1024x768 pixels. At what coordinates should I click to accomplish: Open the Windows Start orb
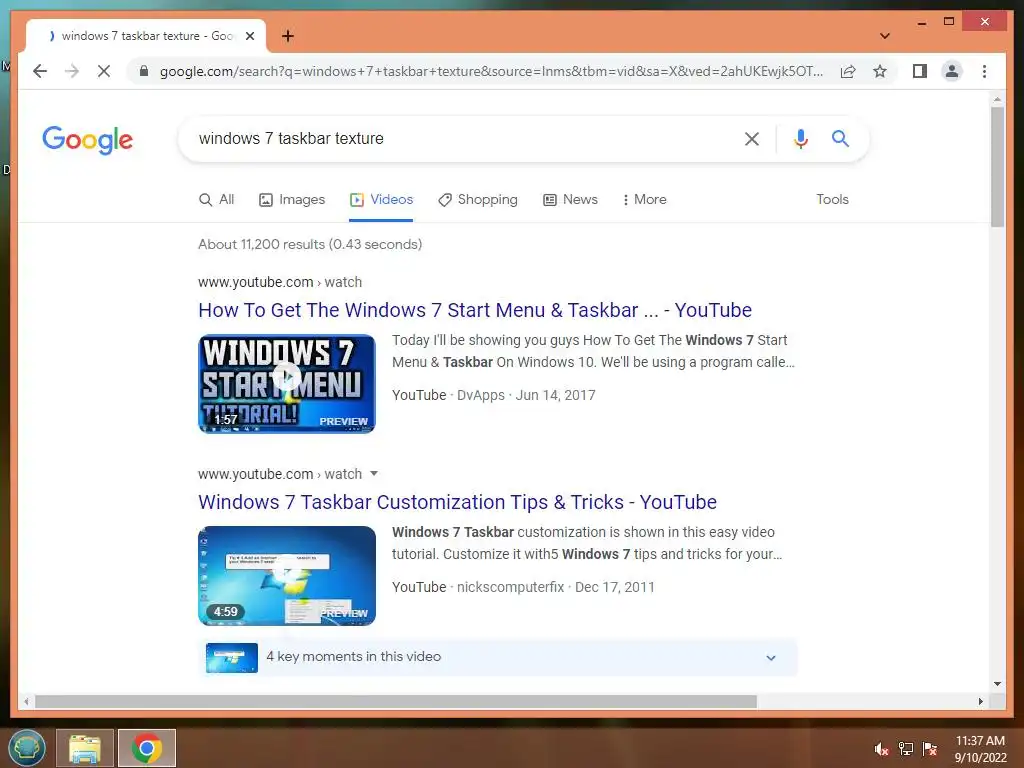pyautogui.click(x=26, y=748)
